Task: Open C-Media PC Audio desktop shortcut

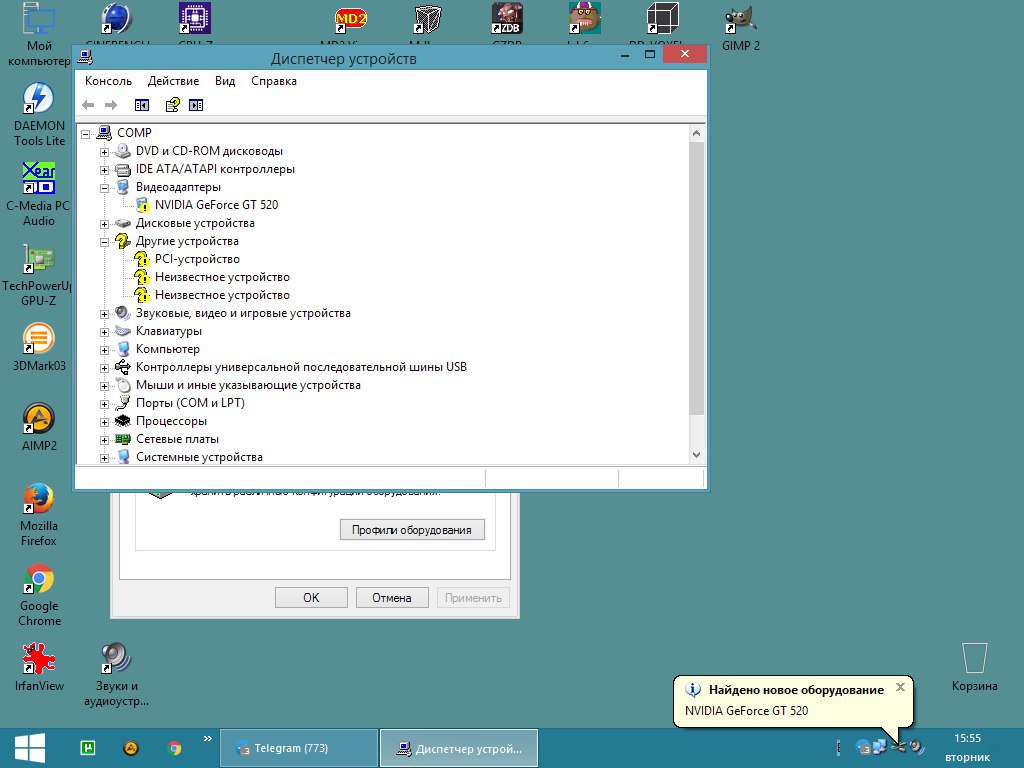Action: [39, 195]
